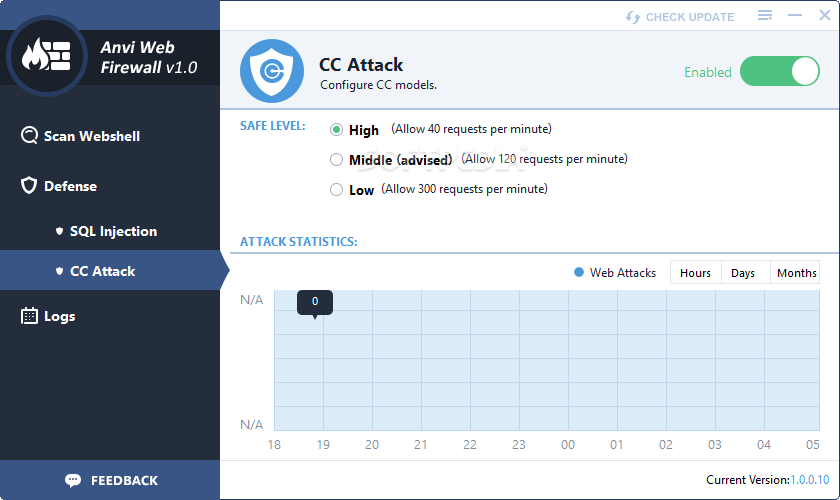Minimize the firewall window
Viewport: 840px width, 500px height.
(795, 16)
